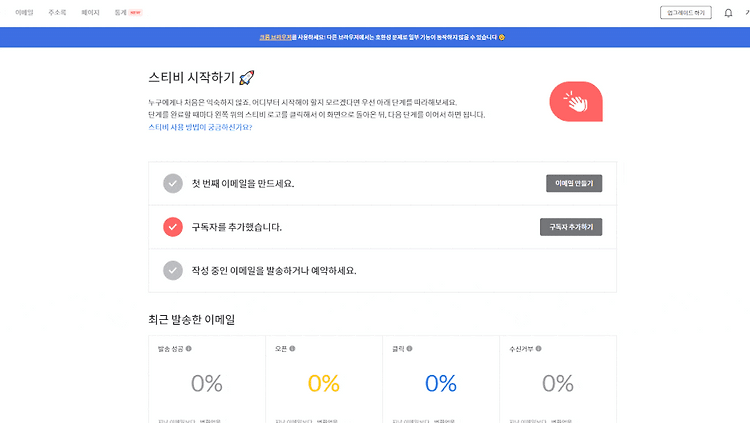Click the 오픈 card label
The width and height of the screenshot is (750, 423).
pos(281,349)
